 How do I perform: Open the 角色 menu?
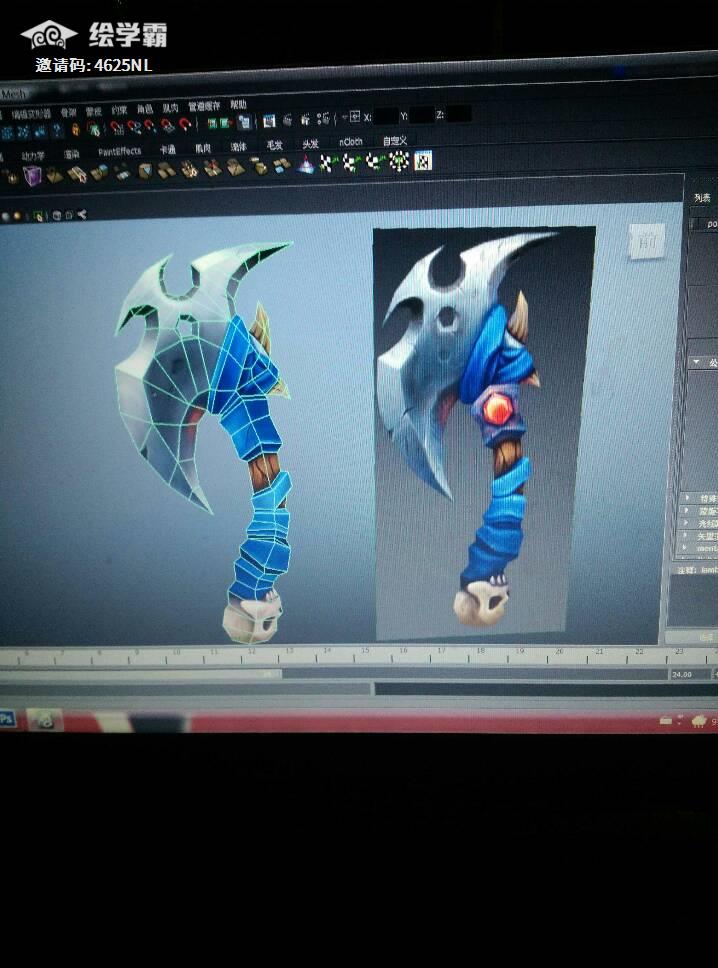144,109
